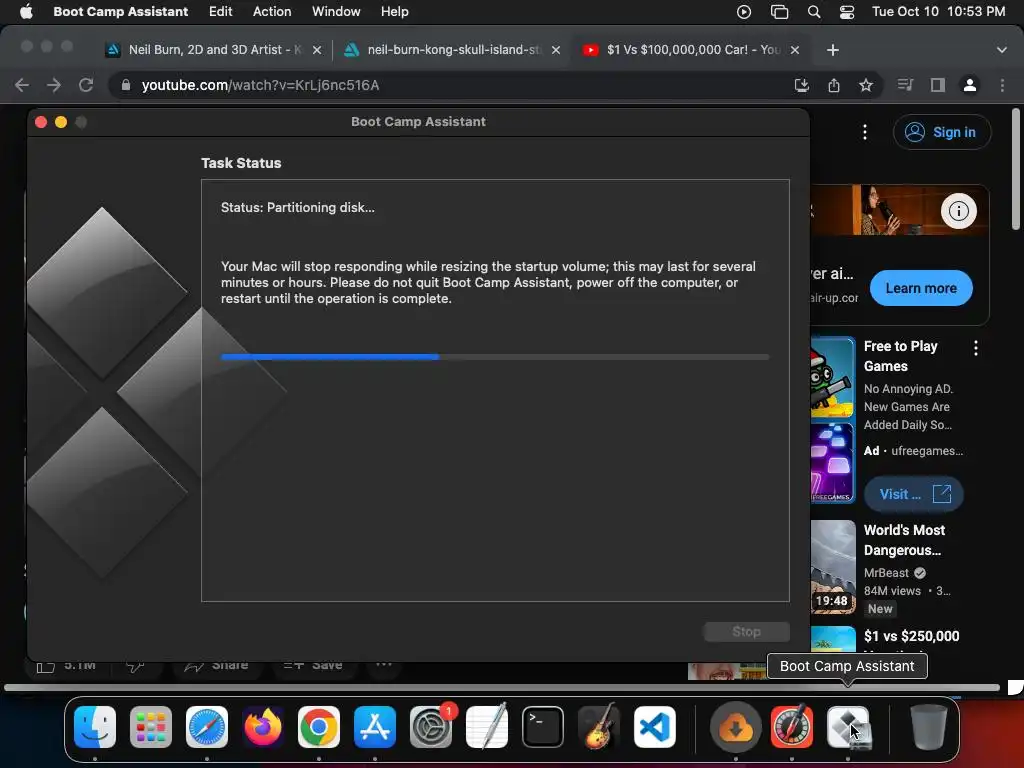Open Safari from the Dock
Viewport: 1024px width, 768px height.
coord(207,727)
